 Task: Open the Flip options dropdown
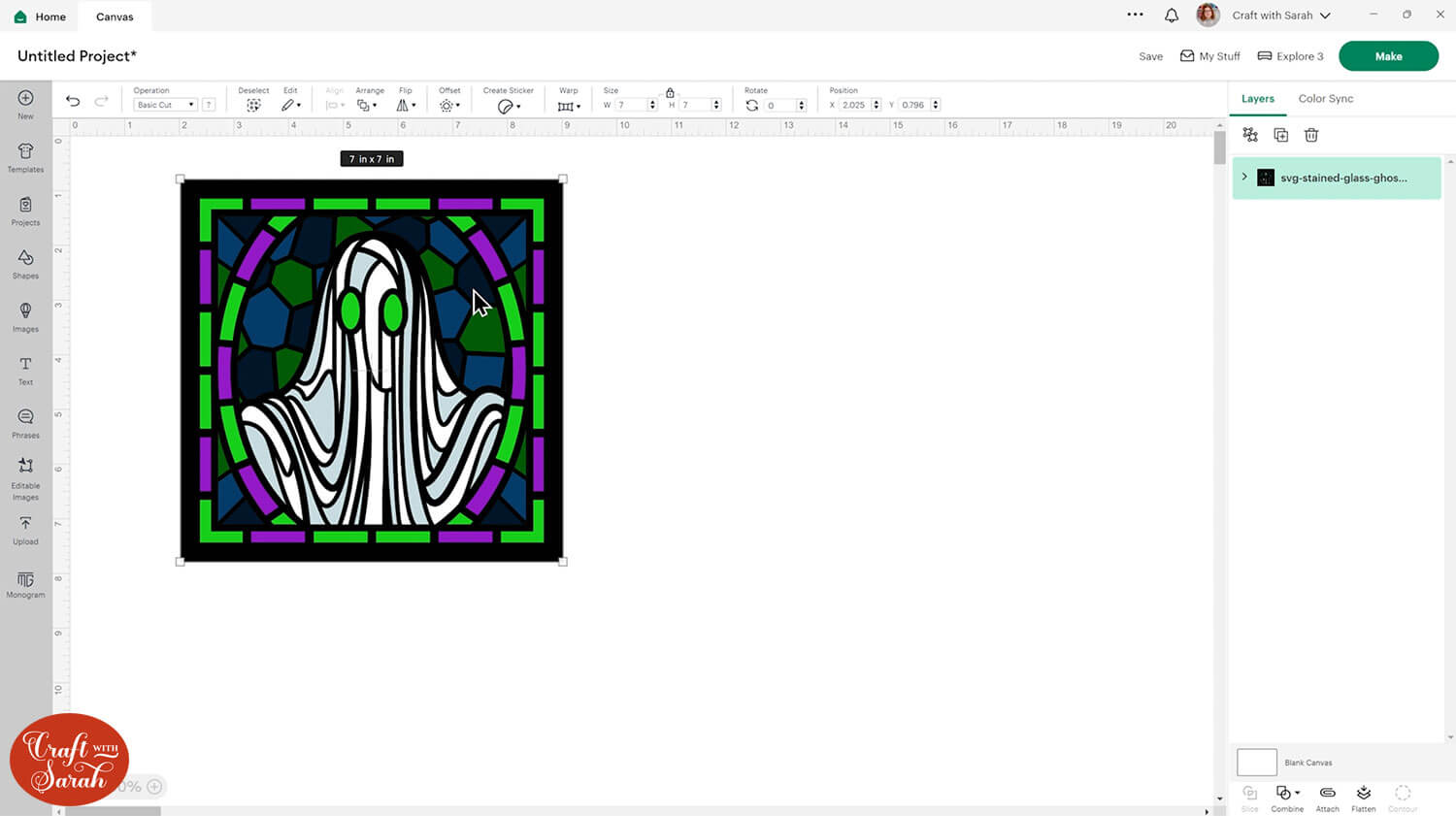405,104
